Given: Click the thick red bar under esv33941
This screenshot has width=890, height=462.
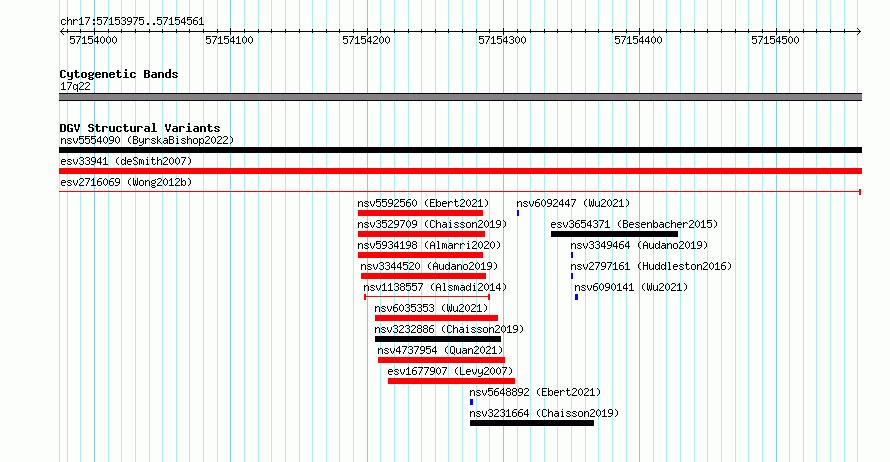Looking at the screenshot, I should 460,171.
